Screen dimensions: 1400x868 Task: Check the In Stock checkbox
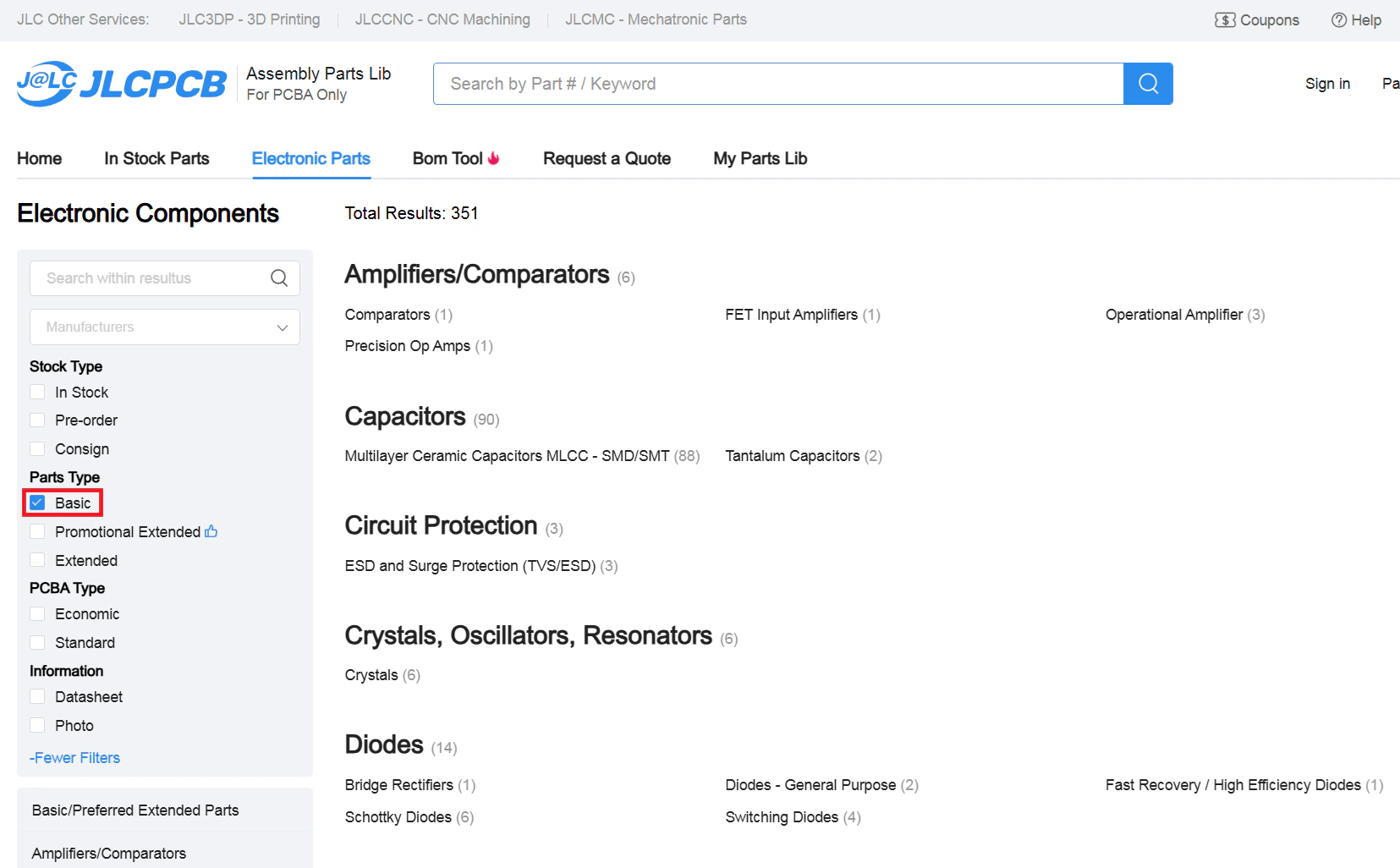pos(37,392)
